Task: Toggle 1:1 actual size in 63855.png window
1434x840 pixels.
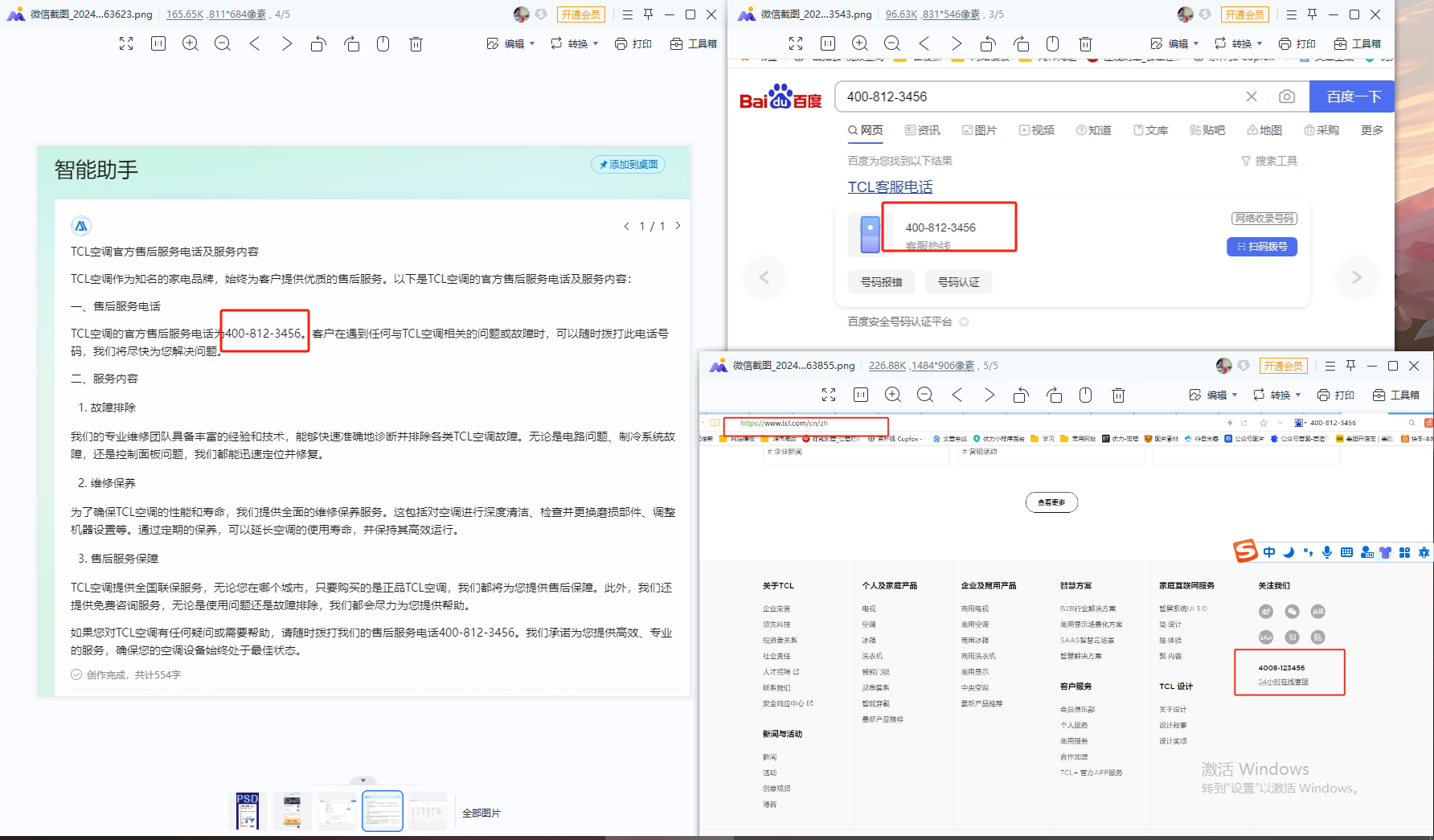Action: (x=861, y=395)
